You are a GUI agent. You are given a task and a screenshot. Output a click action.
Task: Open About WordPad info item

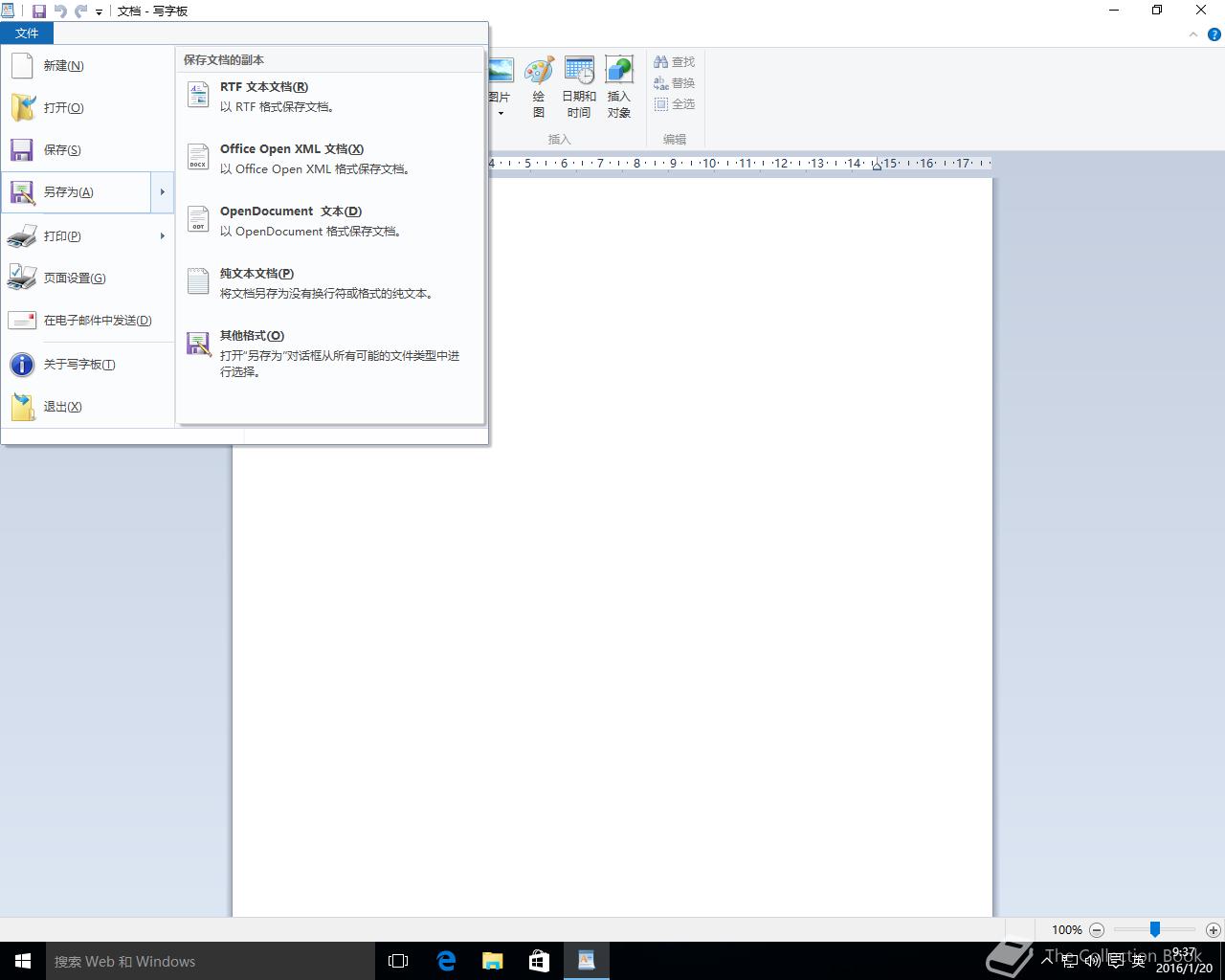click(88, 365)
